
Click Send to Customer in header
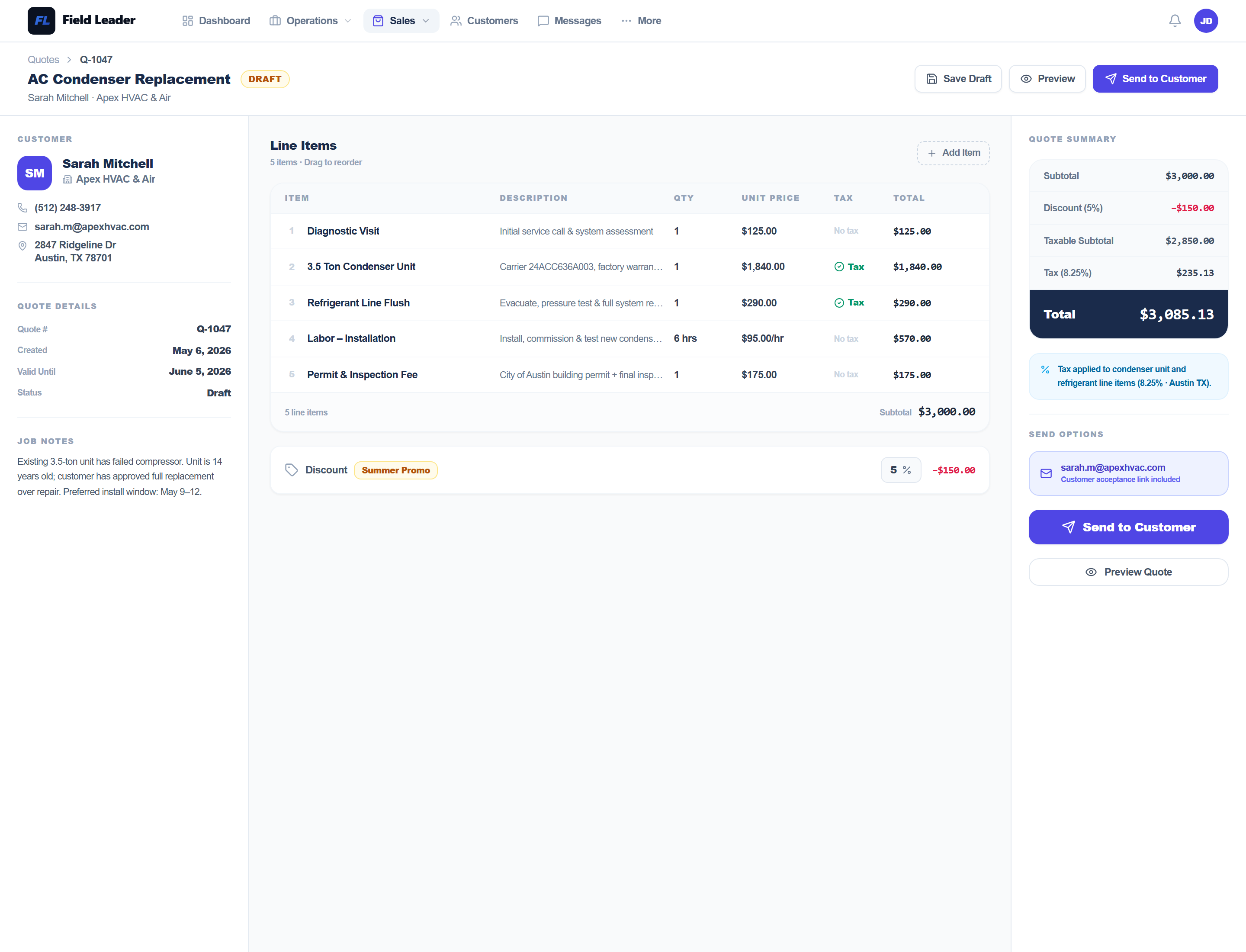(x=1155, y=79)
